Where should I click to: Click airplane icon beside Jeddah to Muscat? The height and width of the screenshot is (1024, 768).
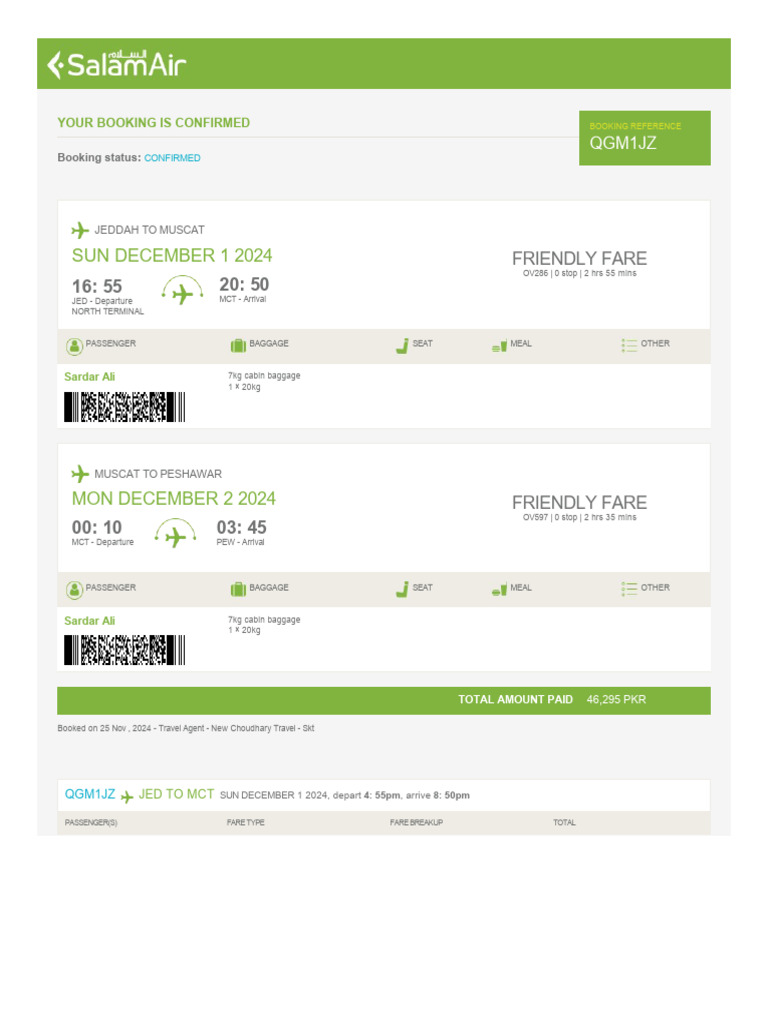pyautogui.click(x=81, y=230)
